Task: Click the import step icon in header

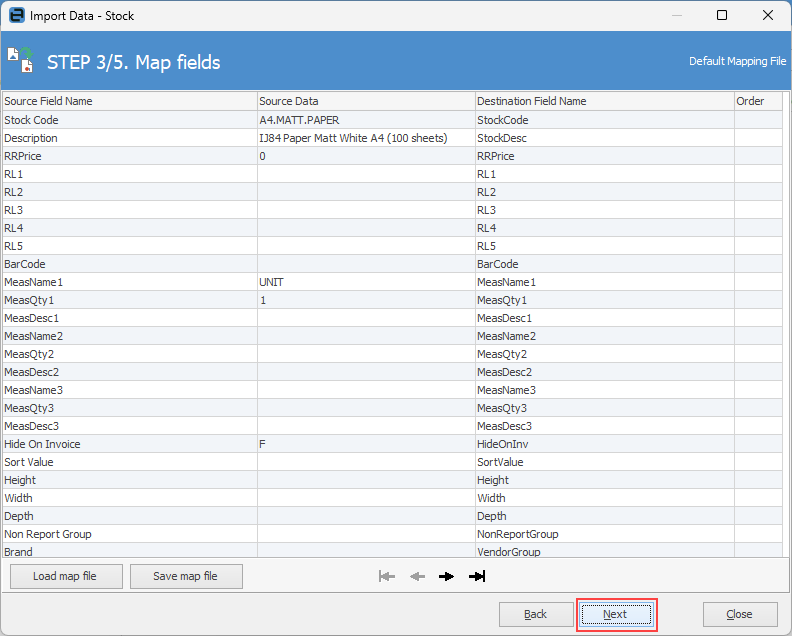Action: click(x=20, y=61)
